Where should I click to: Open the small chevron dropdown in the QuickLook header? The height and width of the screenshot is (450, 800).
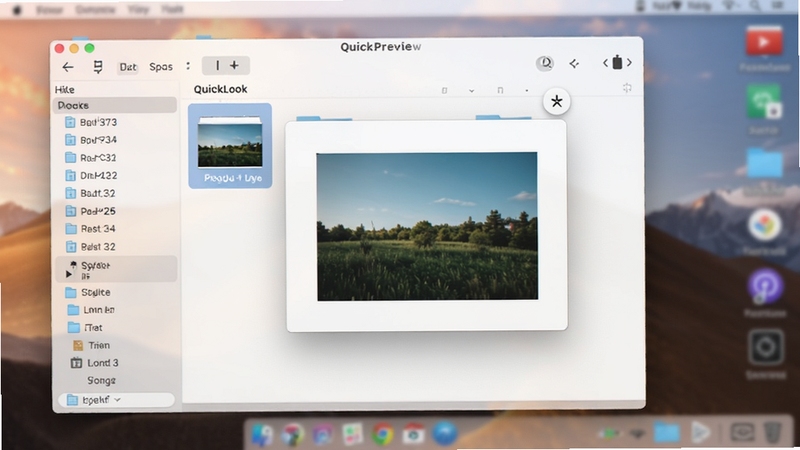[x=471, y=91]
